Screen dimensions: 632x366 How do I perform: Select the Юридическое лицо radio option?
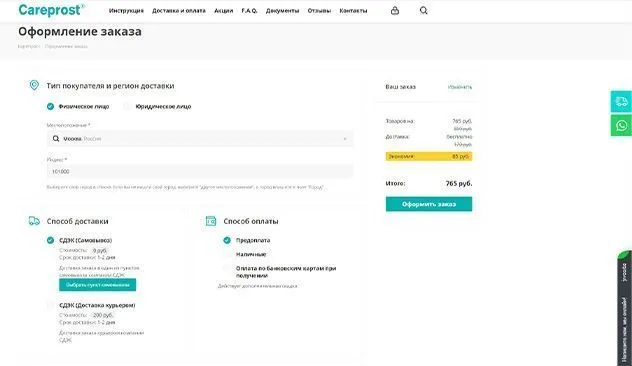tap(127, 106)
